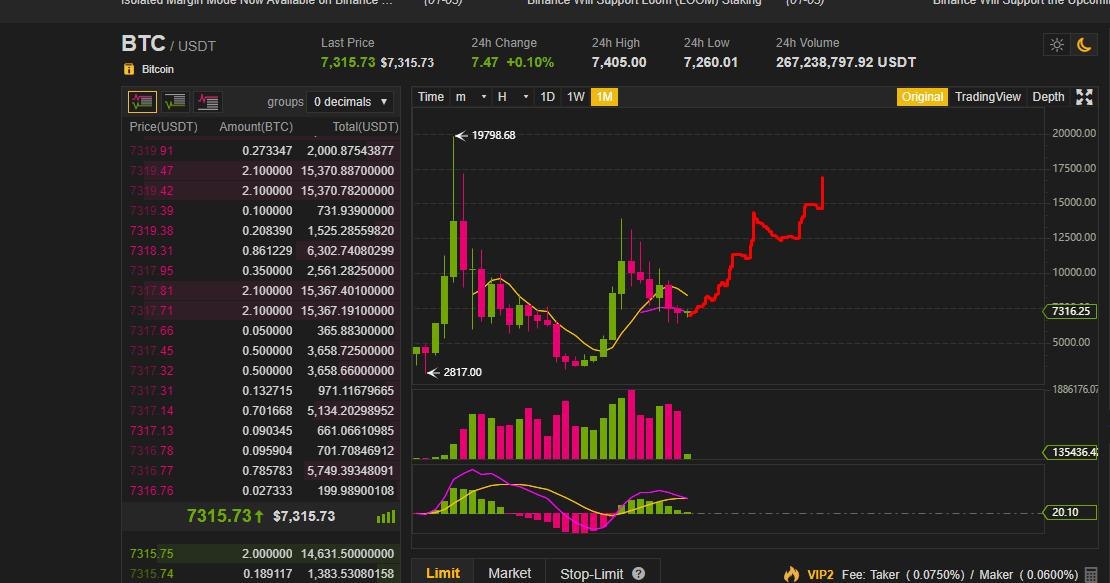Image resolution: width=1110 pixels, height=583 pixels.
Task: Click the amount 0.861229 in order book
Action: coord(267,250)
